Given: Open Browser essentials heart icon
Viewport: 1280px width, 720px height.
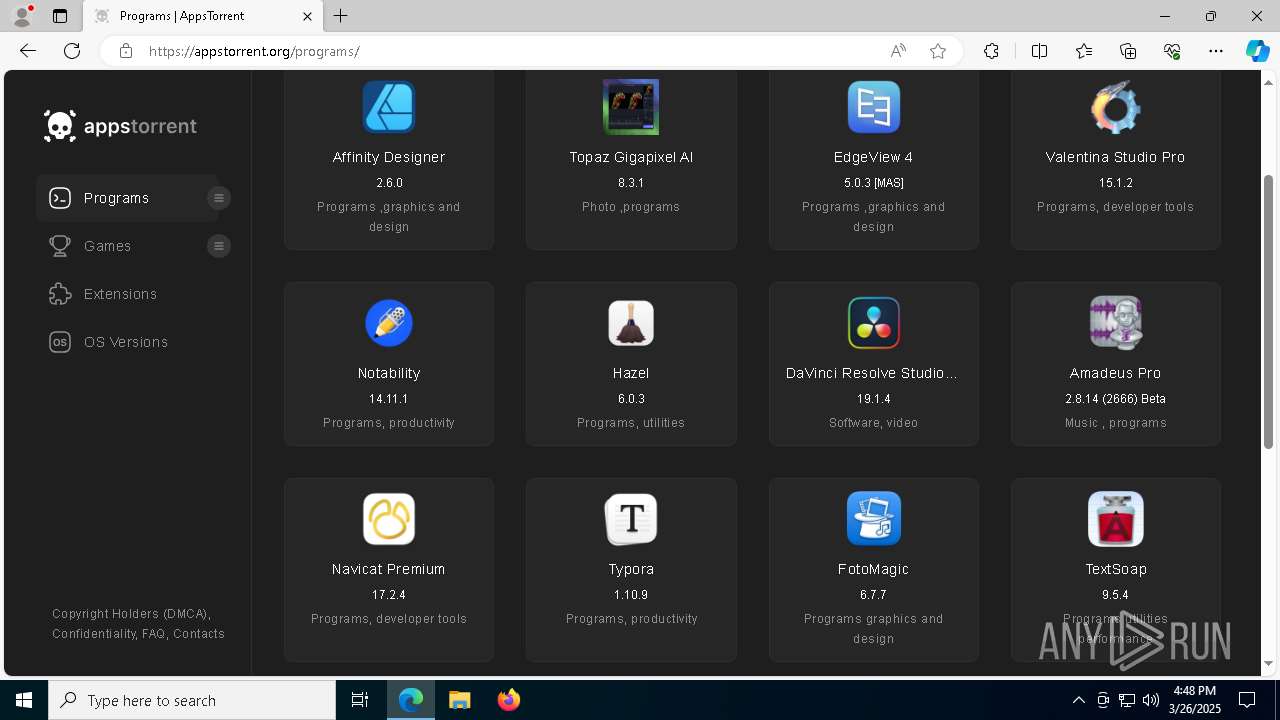Looking at the screenshot, I should click(x=1172, y=51).
